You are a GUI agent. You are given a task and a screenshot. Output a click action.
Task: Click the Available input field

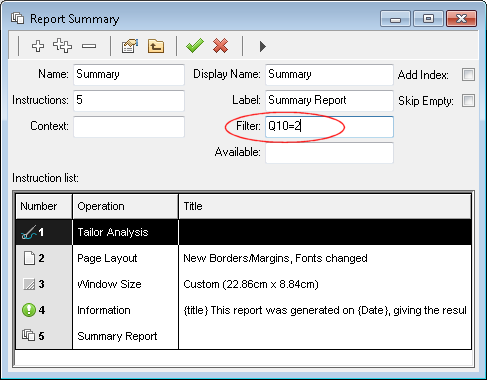click(x=329, y=153)
